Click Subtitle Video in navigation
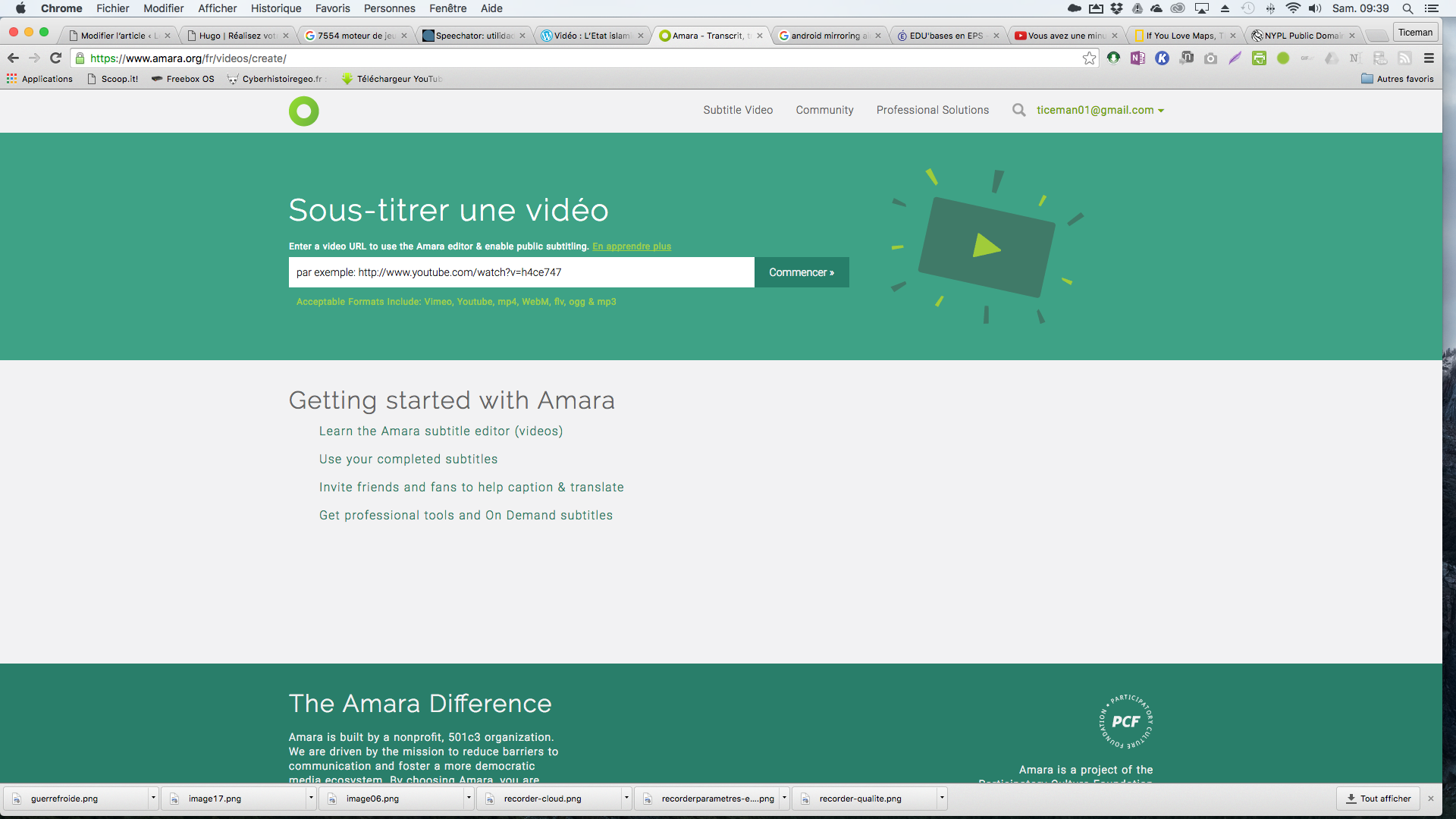The height and width of the screenshot is (819, 1456). point(738,110)
